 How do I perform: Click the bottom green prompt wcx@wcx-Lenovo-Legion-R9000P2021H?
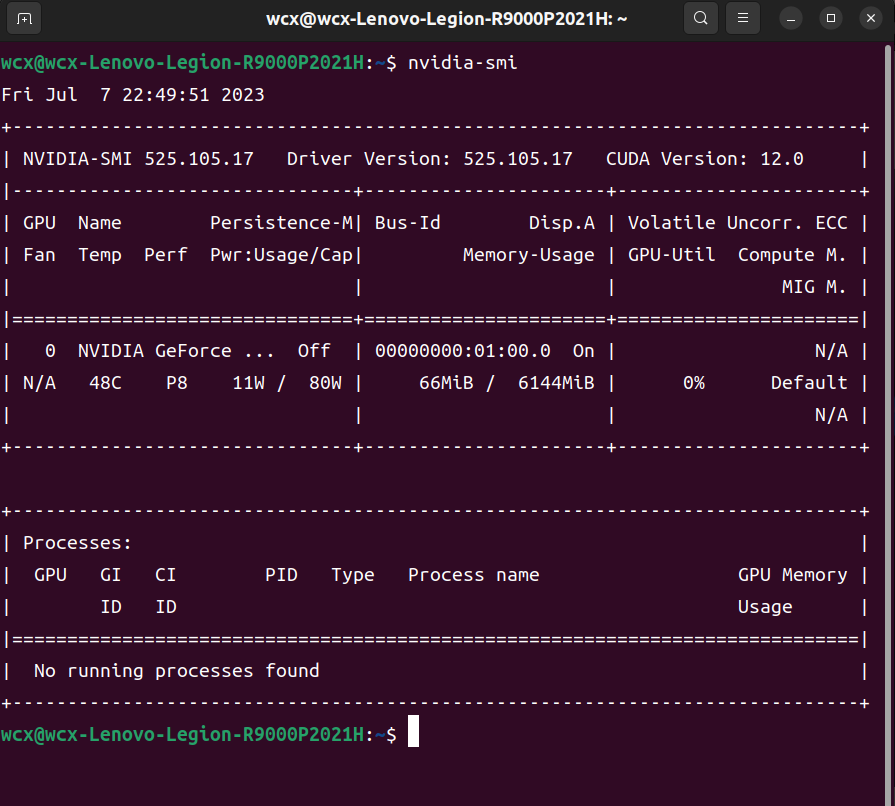pyautogui.click(x=182, y=734)
